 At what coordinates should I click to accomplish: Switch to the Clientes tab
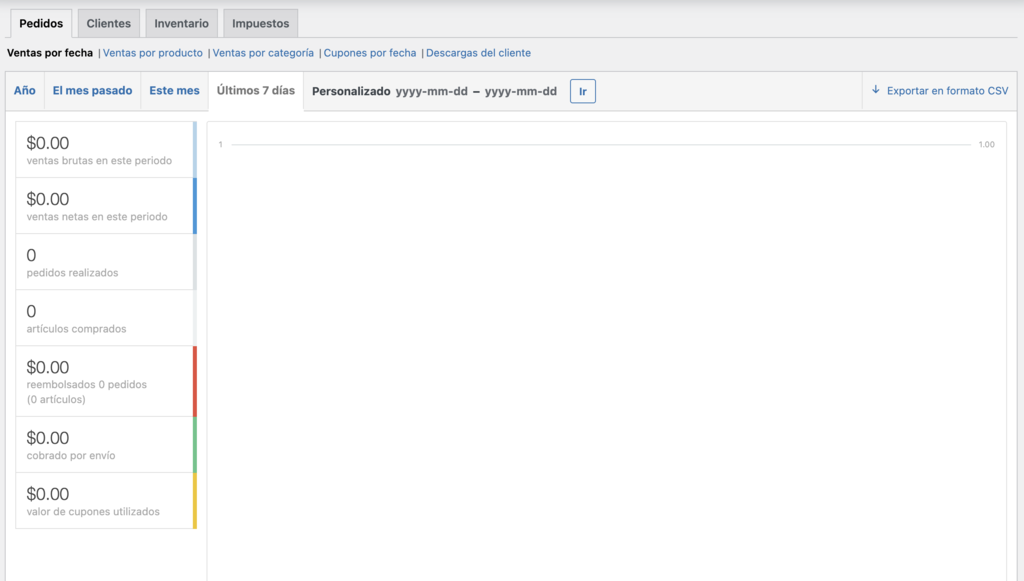[x=107, y=22]
